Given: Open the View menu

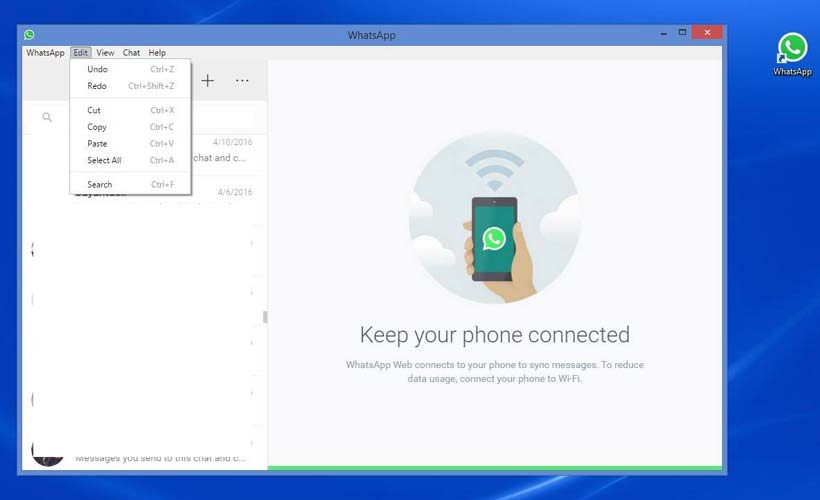Looking at the screenshot, I should (x=105, y=53).
